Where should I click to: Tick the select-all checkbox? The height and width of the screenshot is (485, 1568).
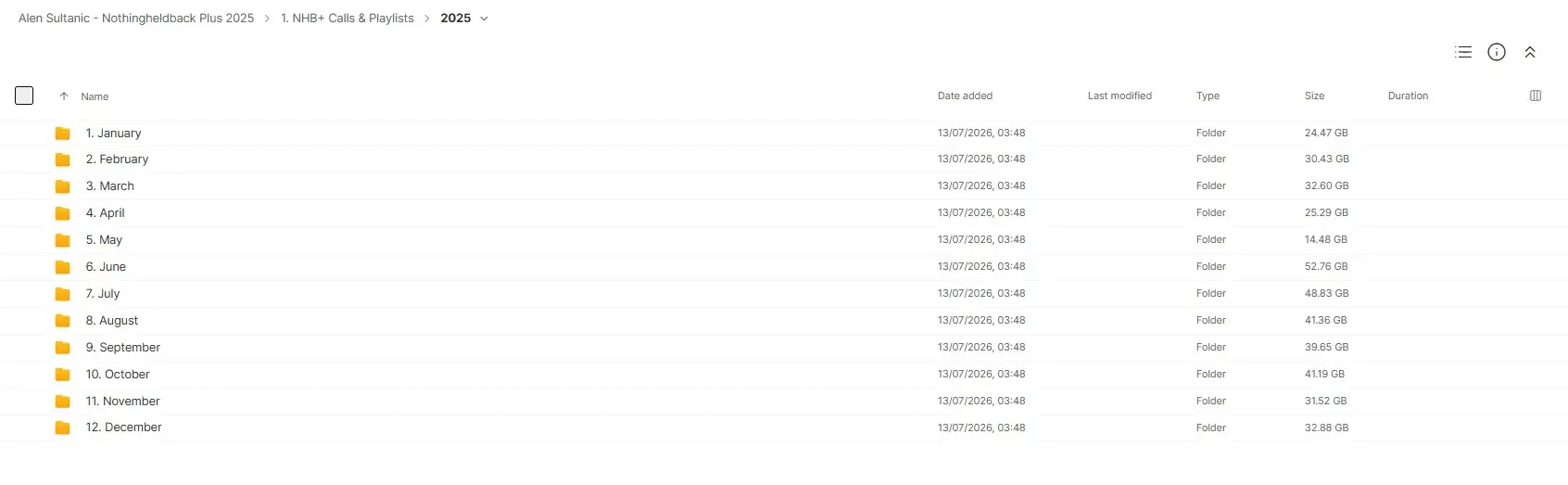(x=24, y=96)
